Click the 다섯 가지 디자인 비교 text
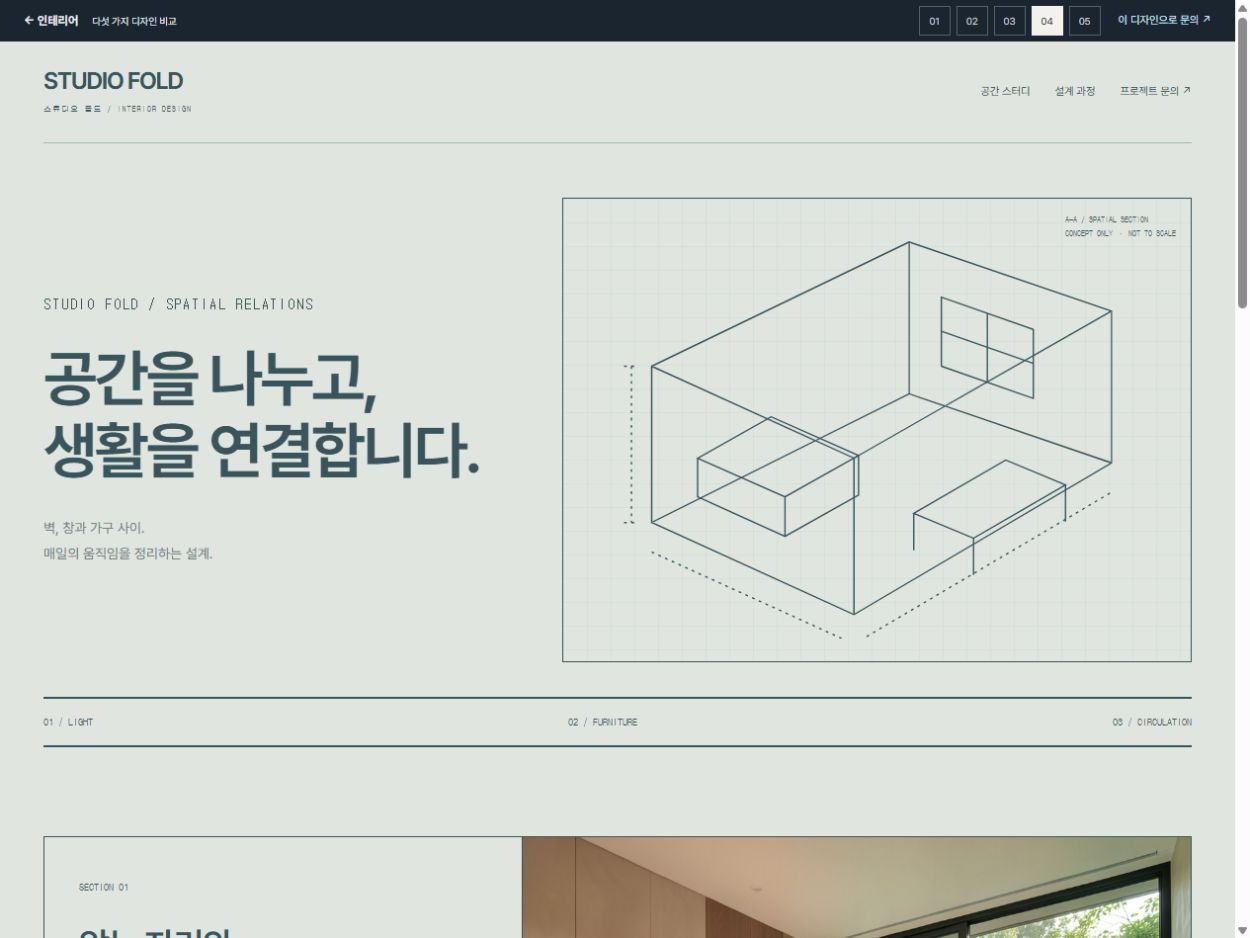Image resolution: width=1250 pixels, height=938 pixels. click(x=134, y=21)
